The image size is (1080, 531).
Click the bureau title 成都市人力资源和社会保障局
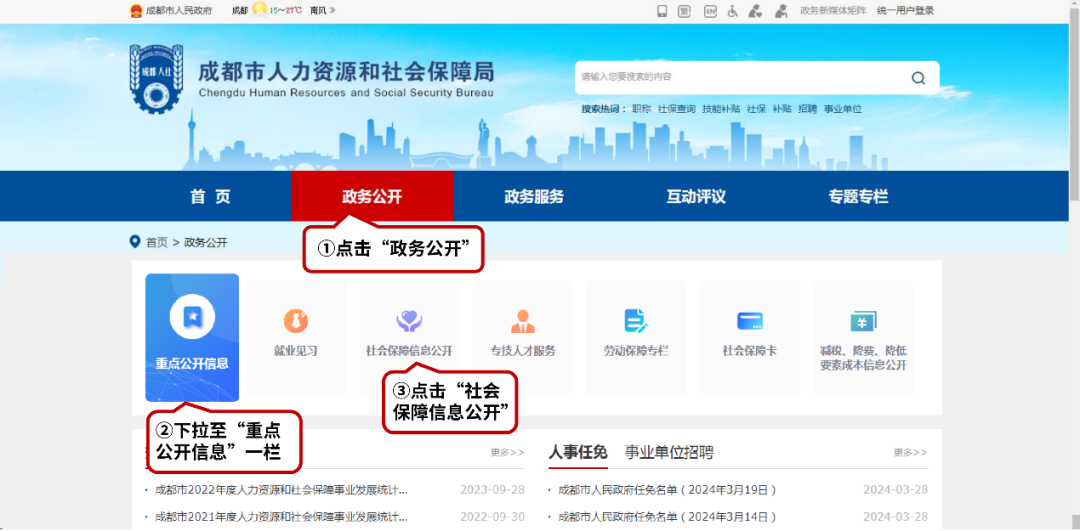pos(346,72)
